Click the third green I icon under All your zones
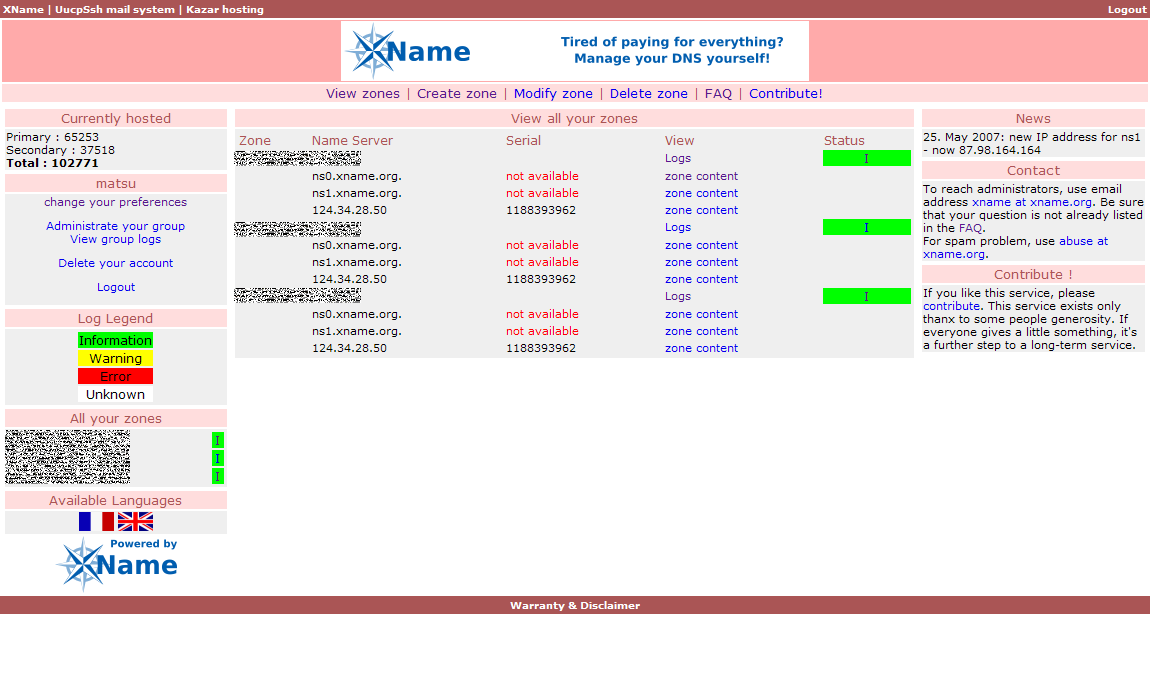The width and height of the screenshot is (1150, 682). (218, 476)
